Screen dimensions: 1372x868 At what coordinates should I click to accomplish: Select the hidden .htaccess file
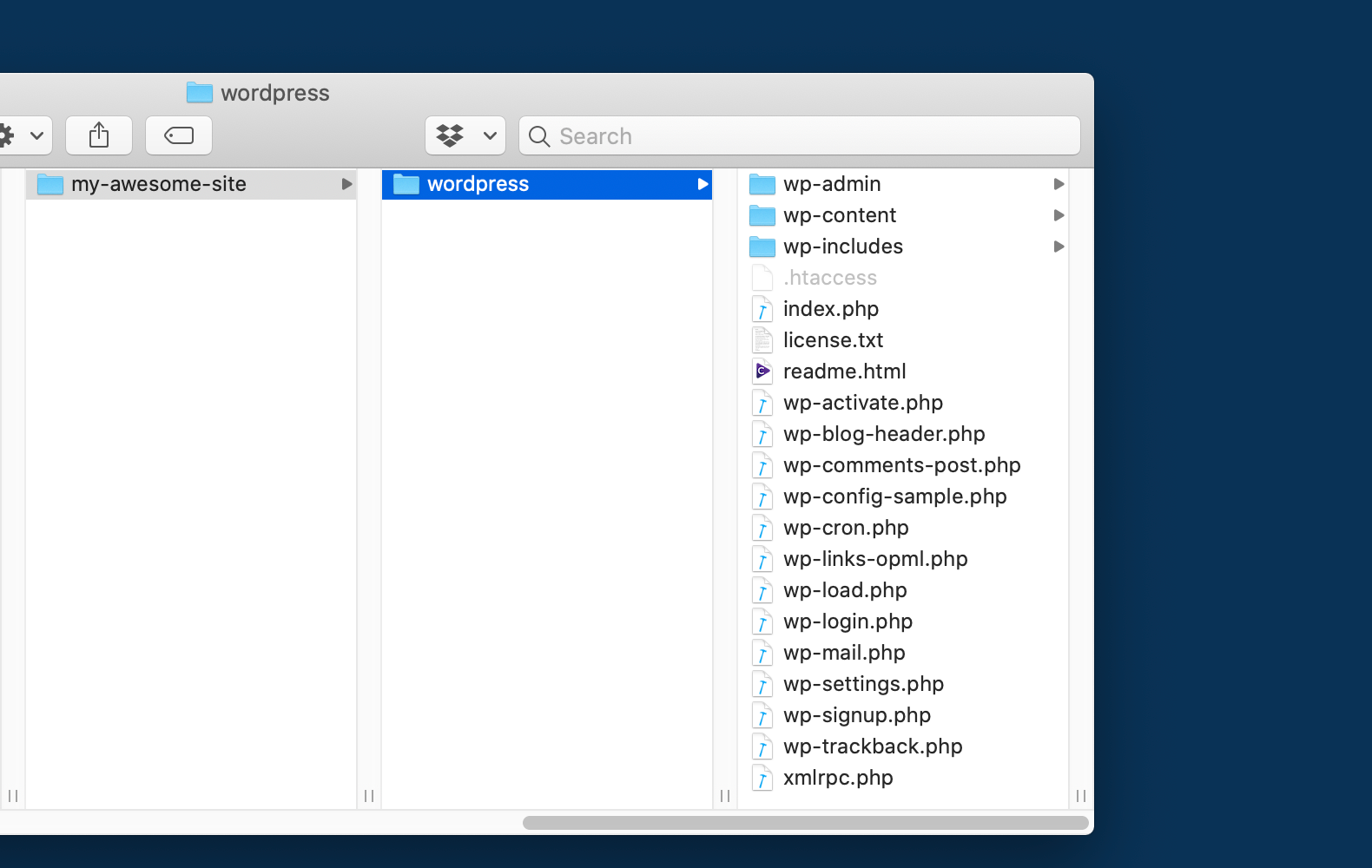tap(829, 278)
